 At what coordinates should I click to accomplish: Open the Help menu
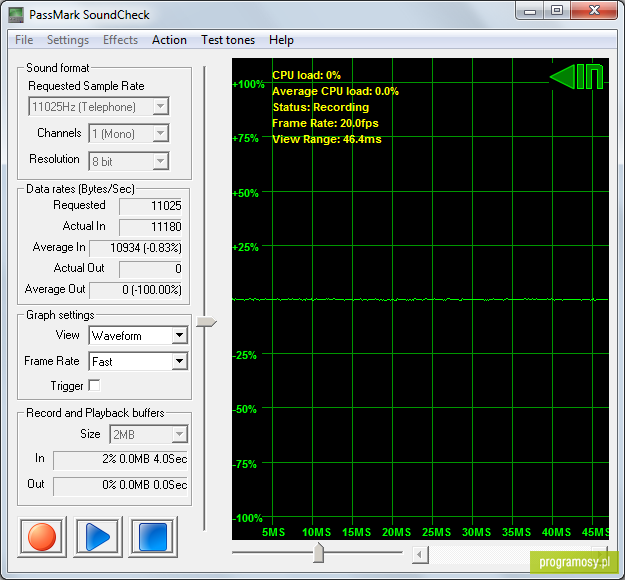tap(281, 40)
